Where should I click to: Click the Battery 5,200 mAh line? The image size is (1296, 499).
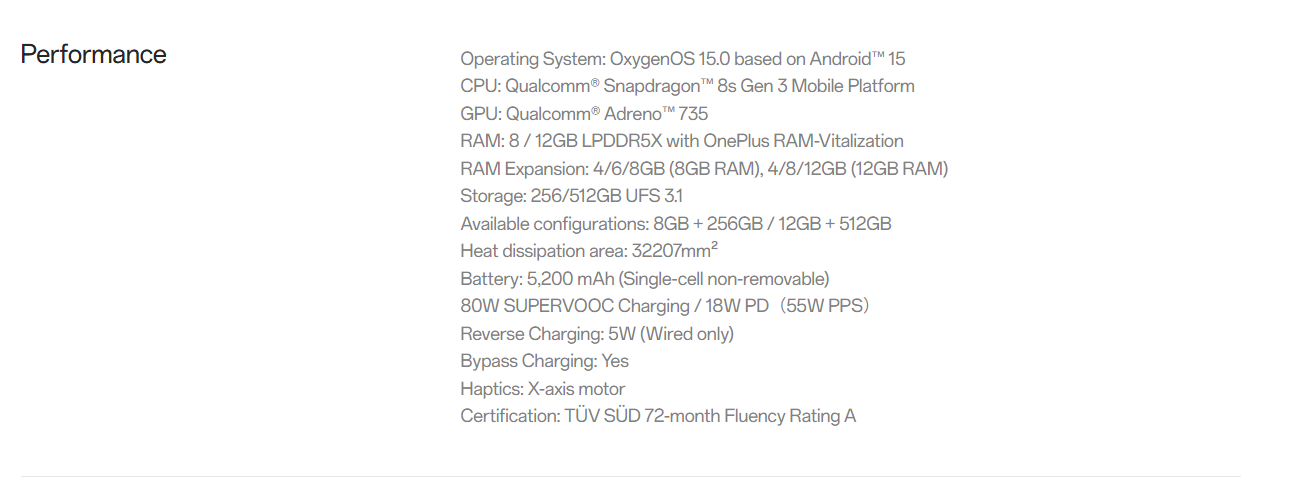click(x=644, y=278)
